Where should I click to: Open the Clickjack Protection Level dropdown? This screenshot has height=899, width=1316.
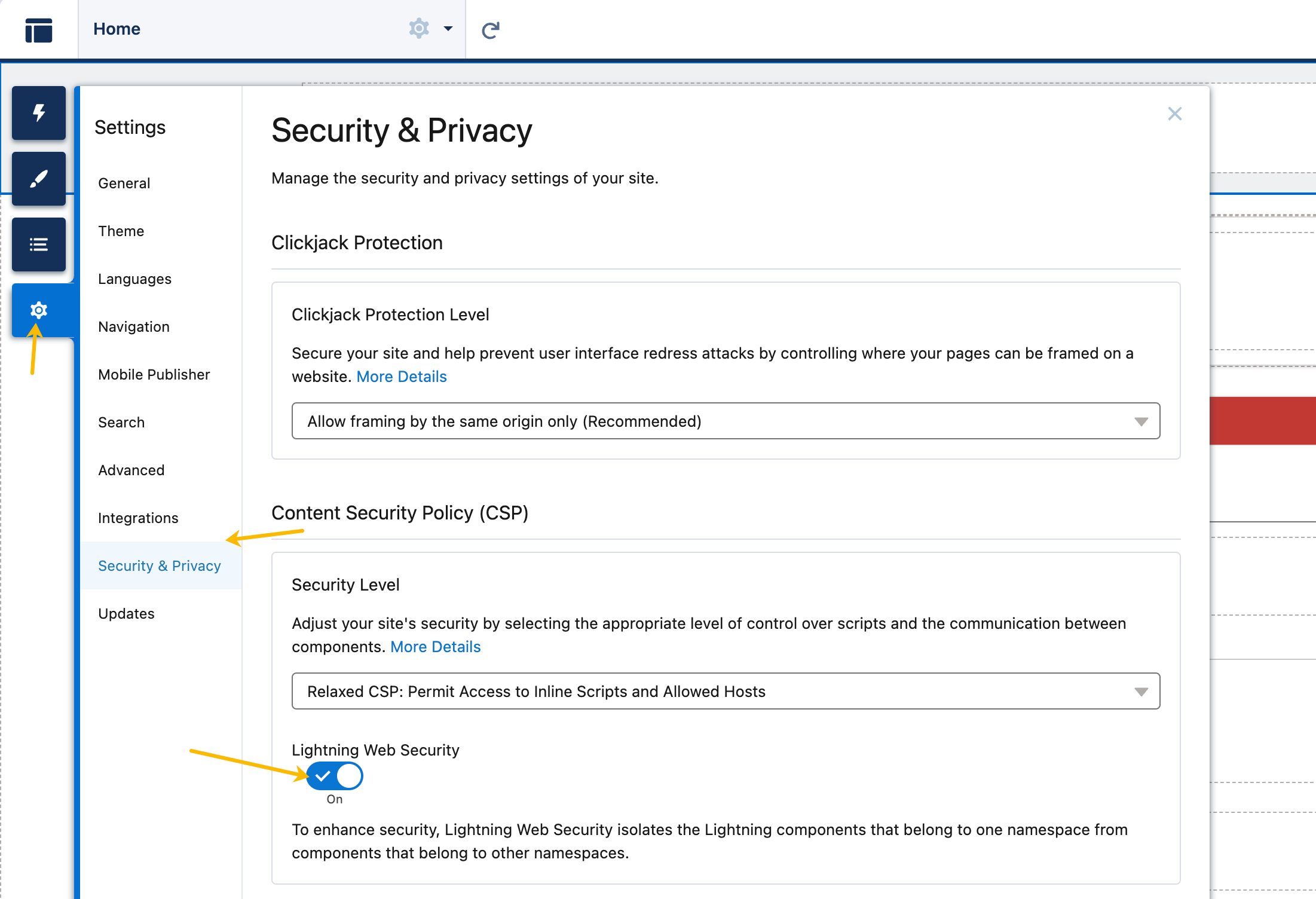[x=726, y=421]
